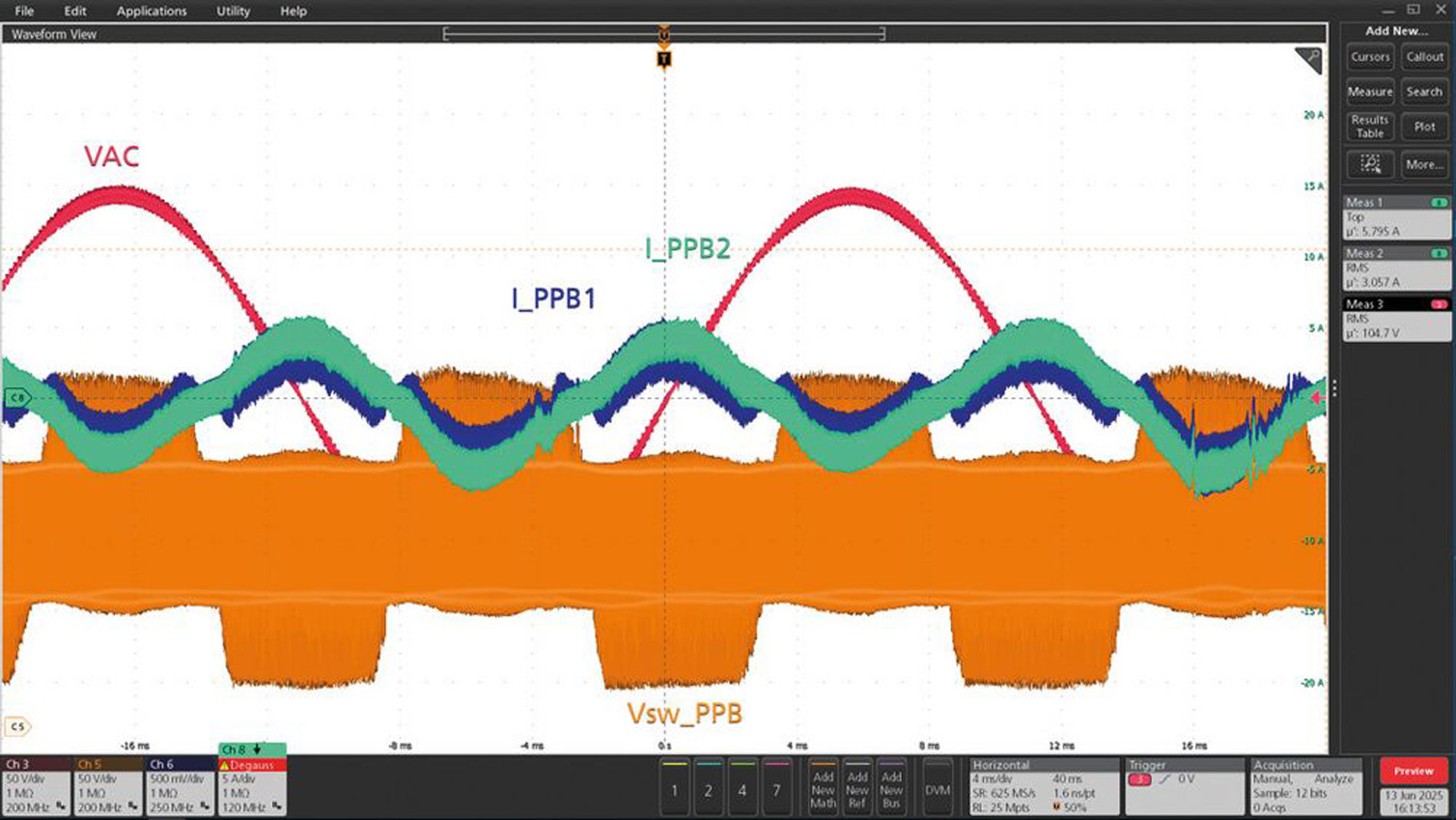Add a new Measure badge
Image resolution: width=1456 pixels, height=820 pixels.
coord(1369,92)
